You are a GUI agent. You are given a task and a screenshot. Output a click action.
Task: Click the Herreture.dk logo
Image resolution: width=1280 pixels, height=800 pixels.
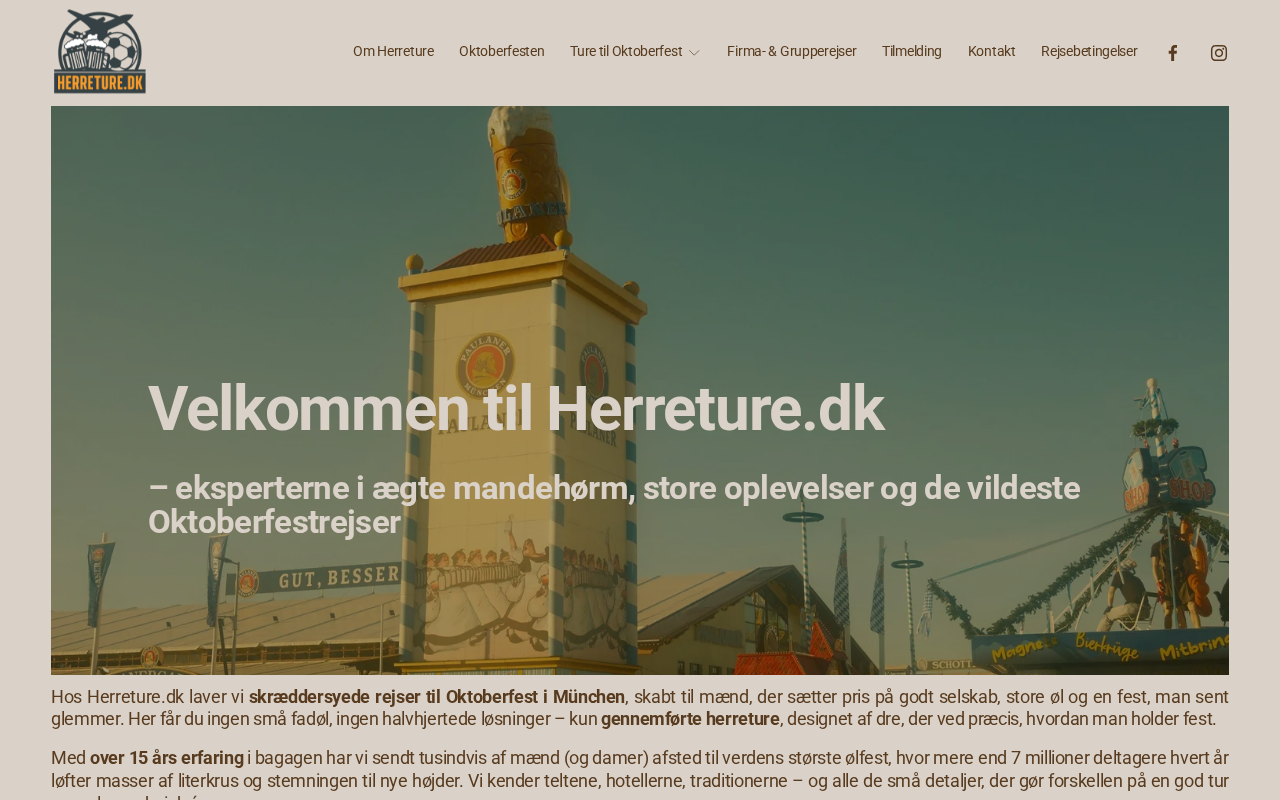tap(100, 52)
